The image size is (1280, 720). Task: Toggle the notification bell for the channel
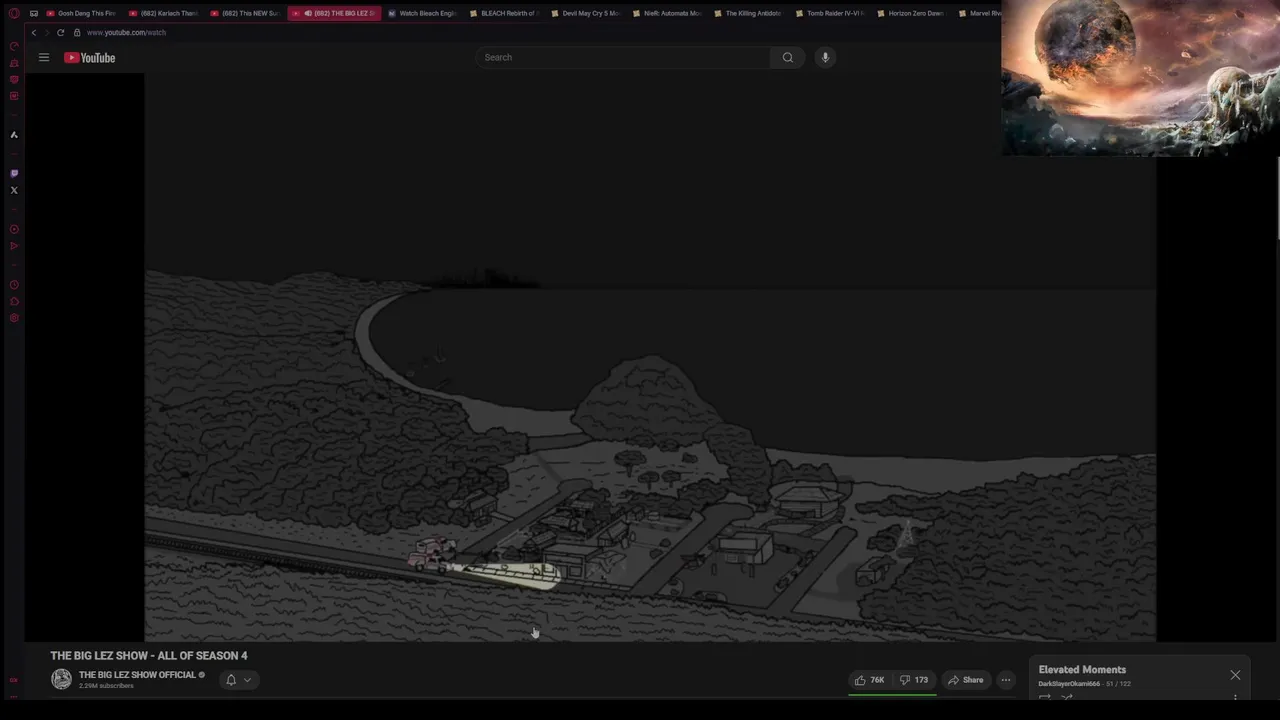(x=231, y=680)
